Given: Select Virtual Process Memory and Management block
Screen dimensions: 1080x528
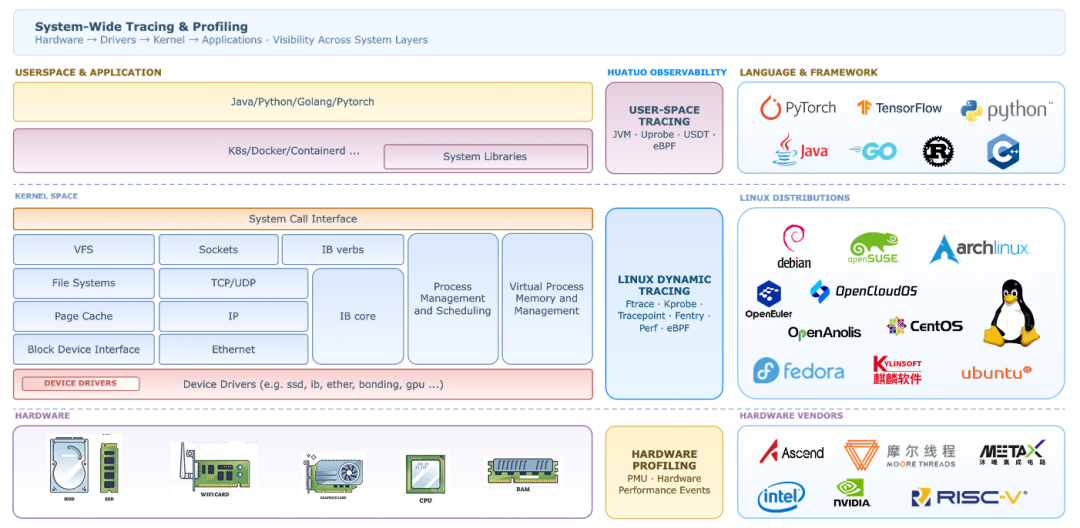Looking at the screenshot, I should tap(547, 299).
